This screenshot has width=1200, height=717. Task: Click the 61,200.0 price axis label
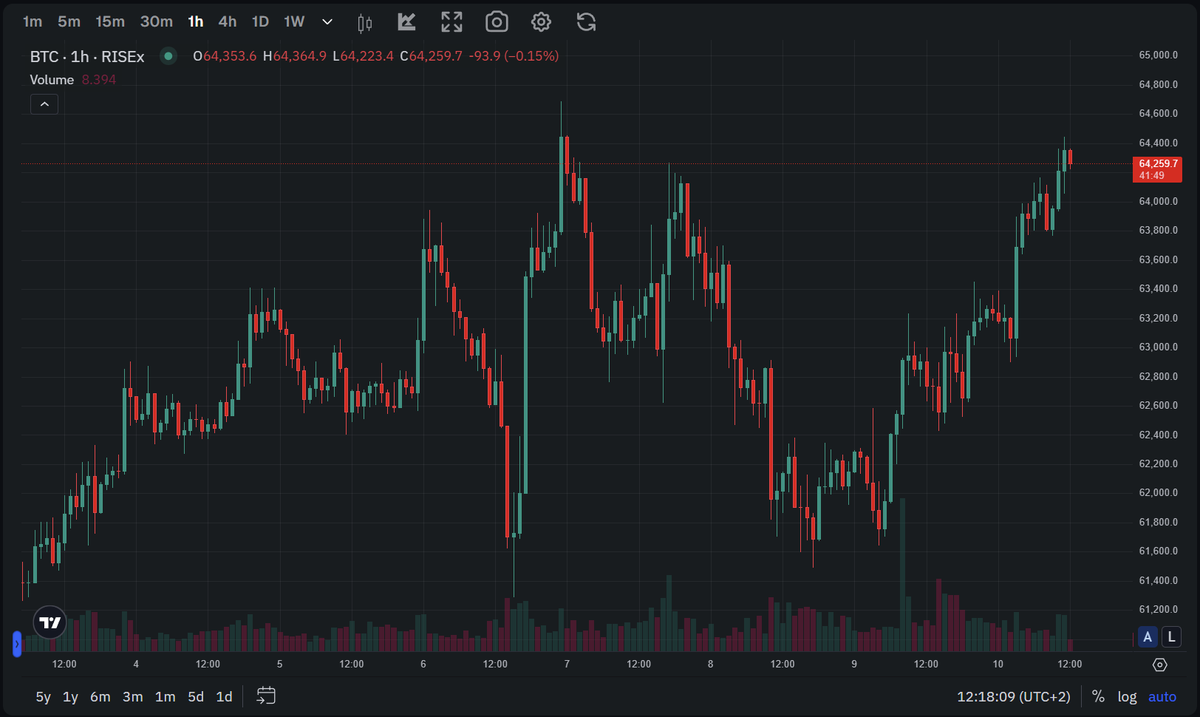1158,609
